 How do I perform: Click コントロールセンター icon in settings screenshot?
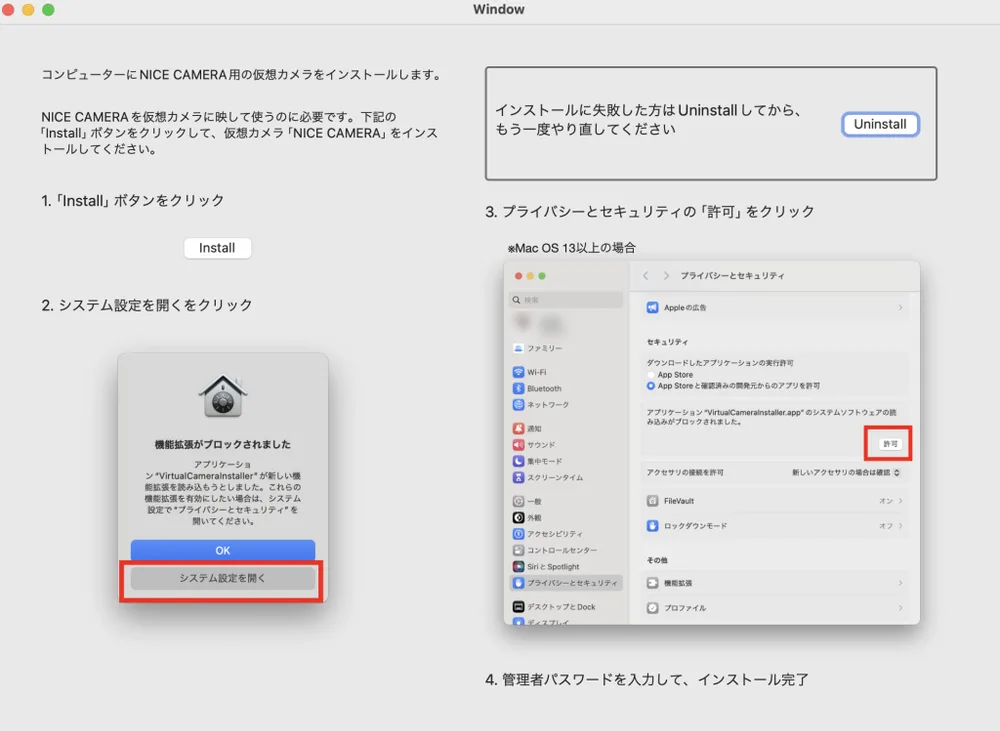coord(518,550)
